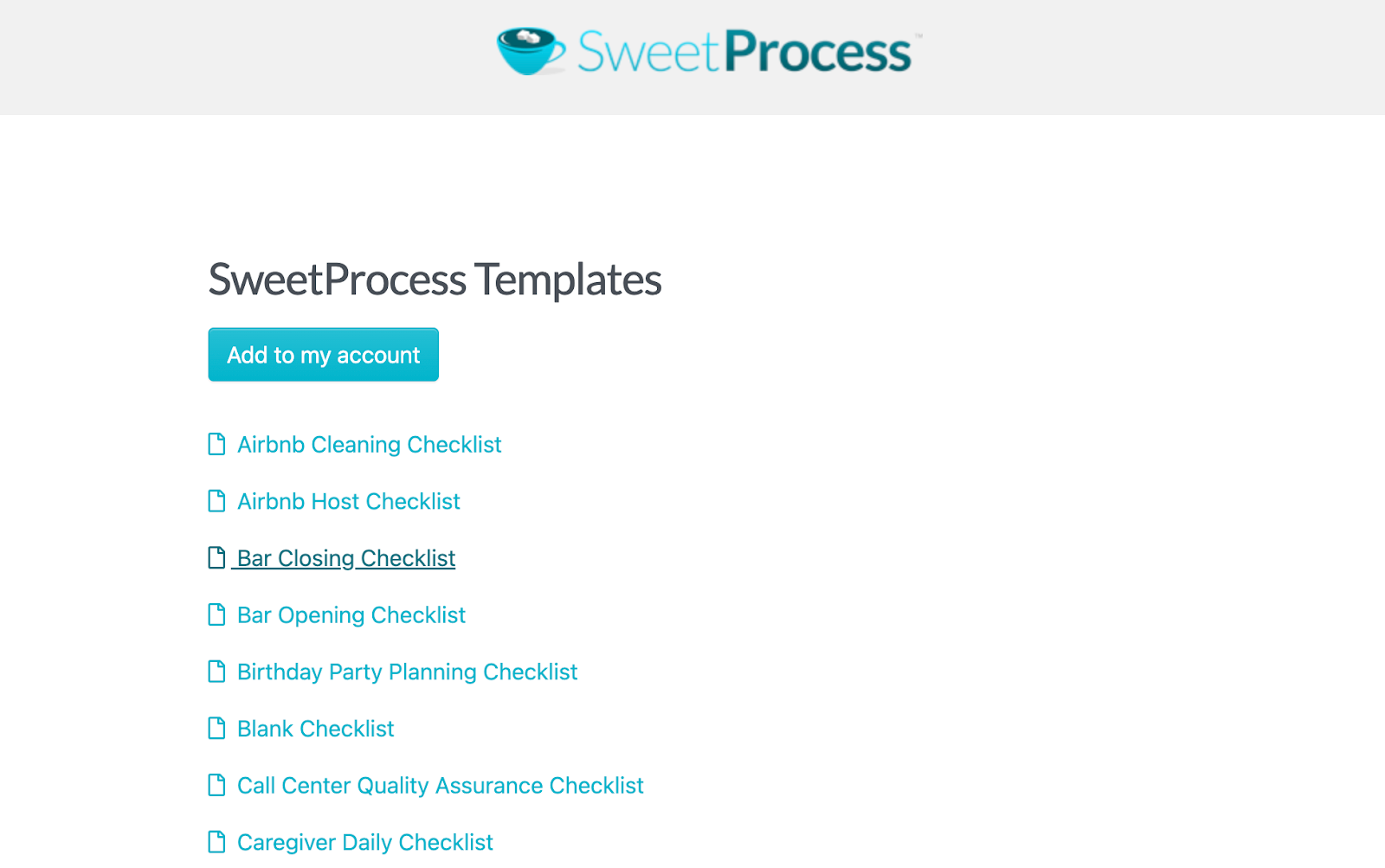Screen dimensions: 1385x868
Task: Click the document icon beside Airbnb Cleaning Checklist
Action: click(216, 444)
